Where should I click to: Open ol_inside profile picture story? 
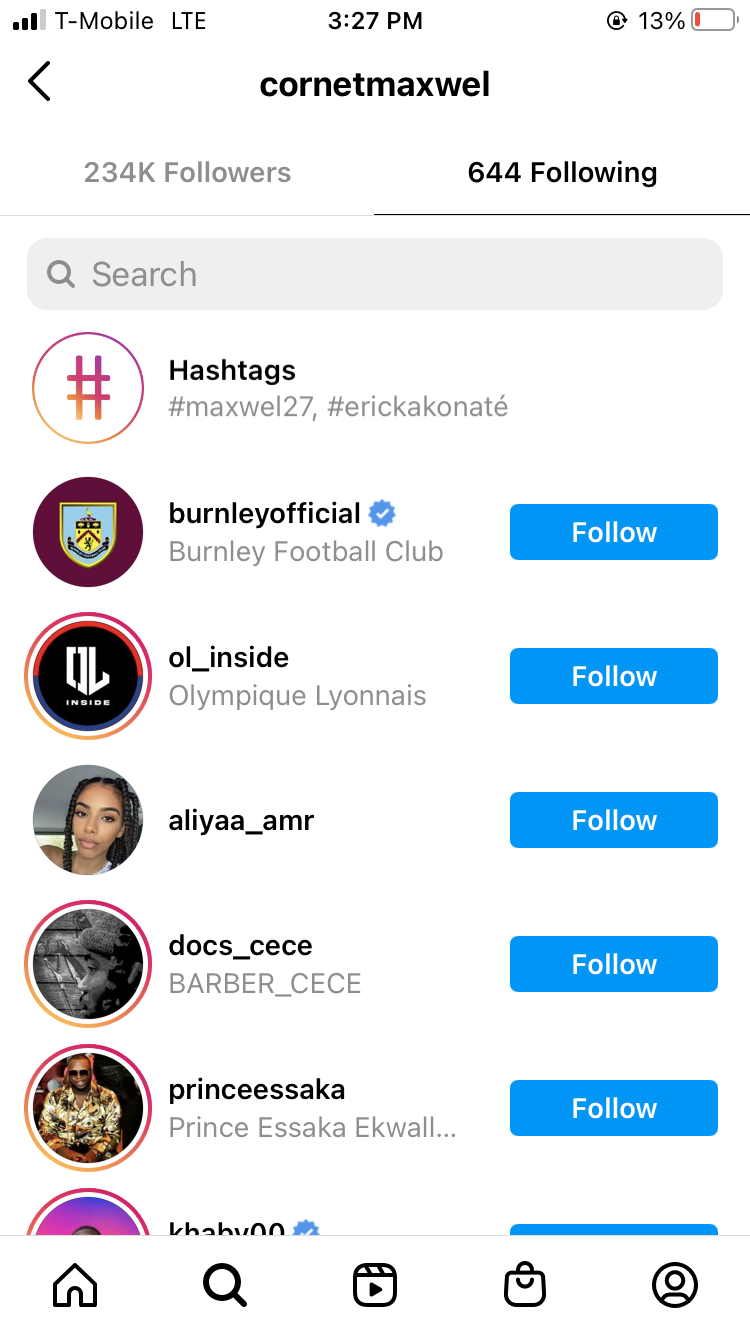88,676
